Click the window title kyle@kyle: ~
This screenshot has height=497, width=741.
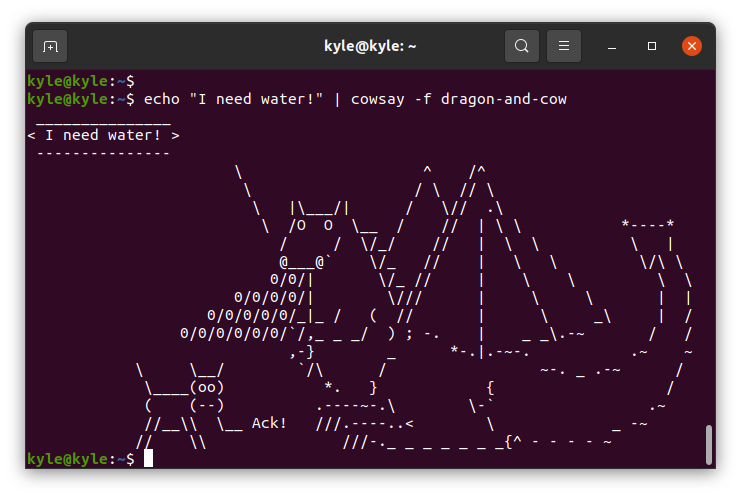pos(370,46)
